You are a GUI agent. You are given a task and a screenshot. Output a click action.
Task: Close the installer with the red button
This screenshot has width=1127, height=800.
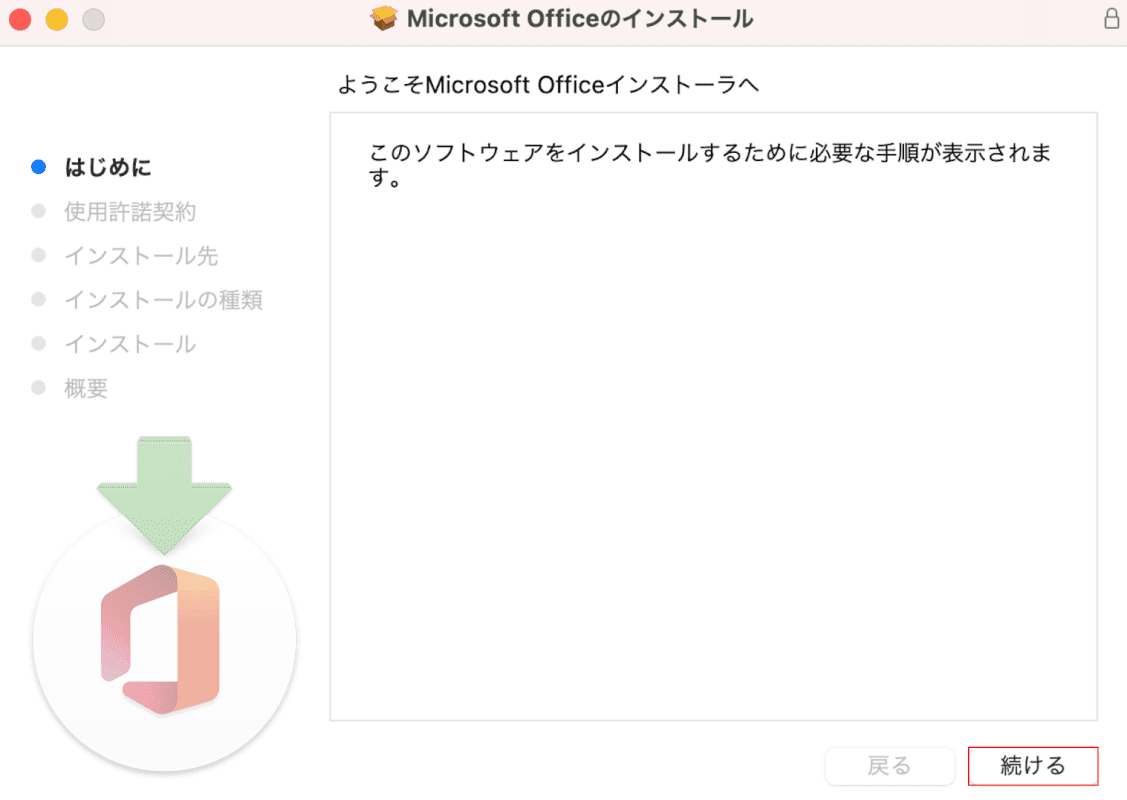[20, 19]
